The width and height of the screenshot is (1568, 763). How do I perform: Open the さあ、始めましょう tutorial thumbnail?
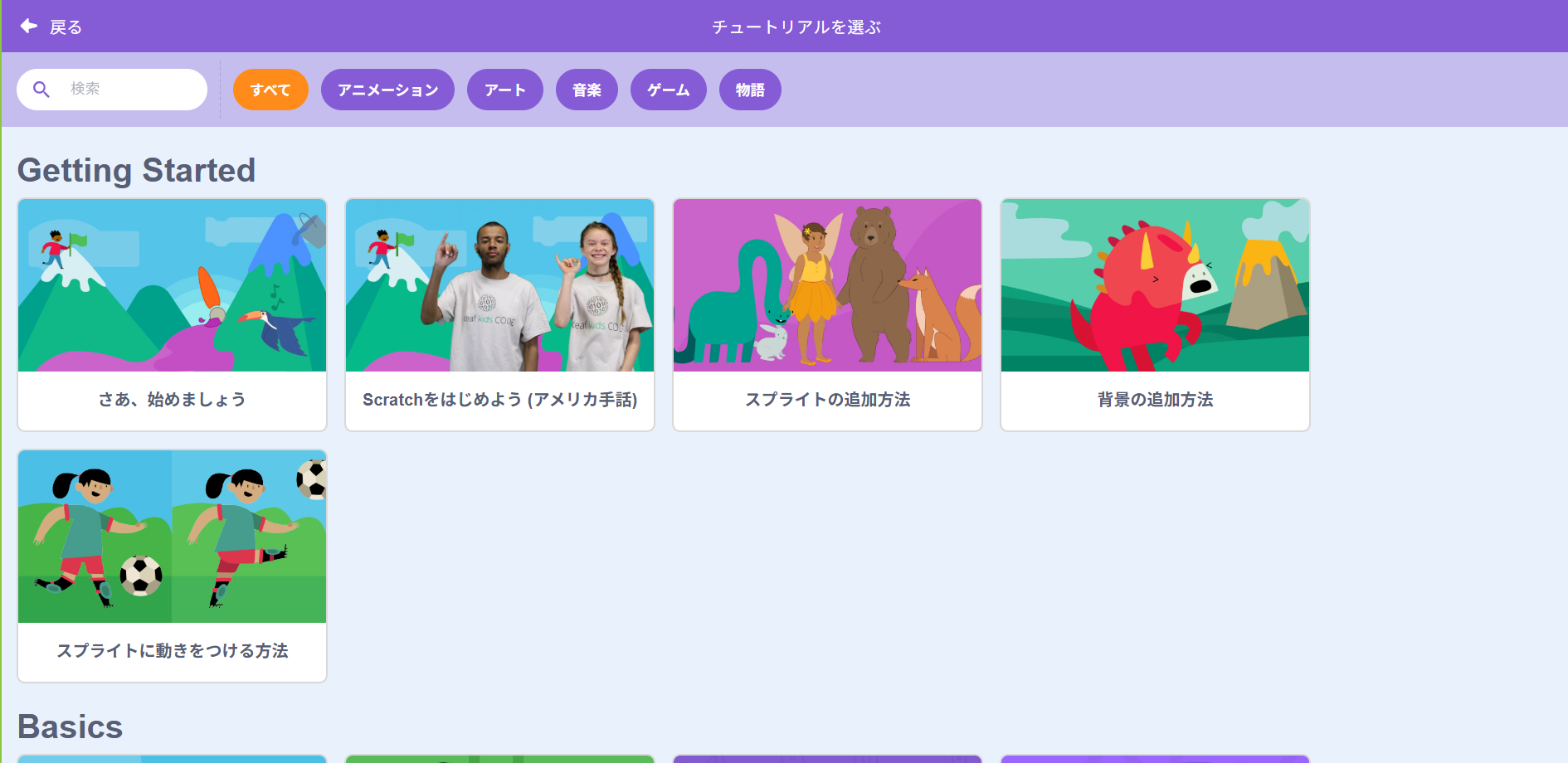[172, 285]
